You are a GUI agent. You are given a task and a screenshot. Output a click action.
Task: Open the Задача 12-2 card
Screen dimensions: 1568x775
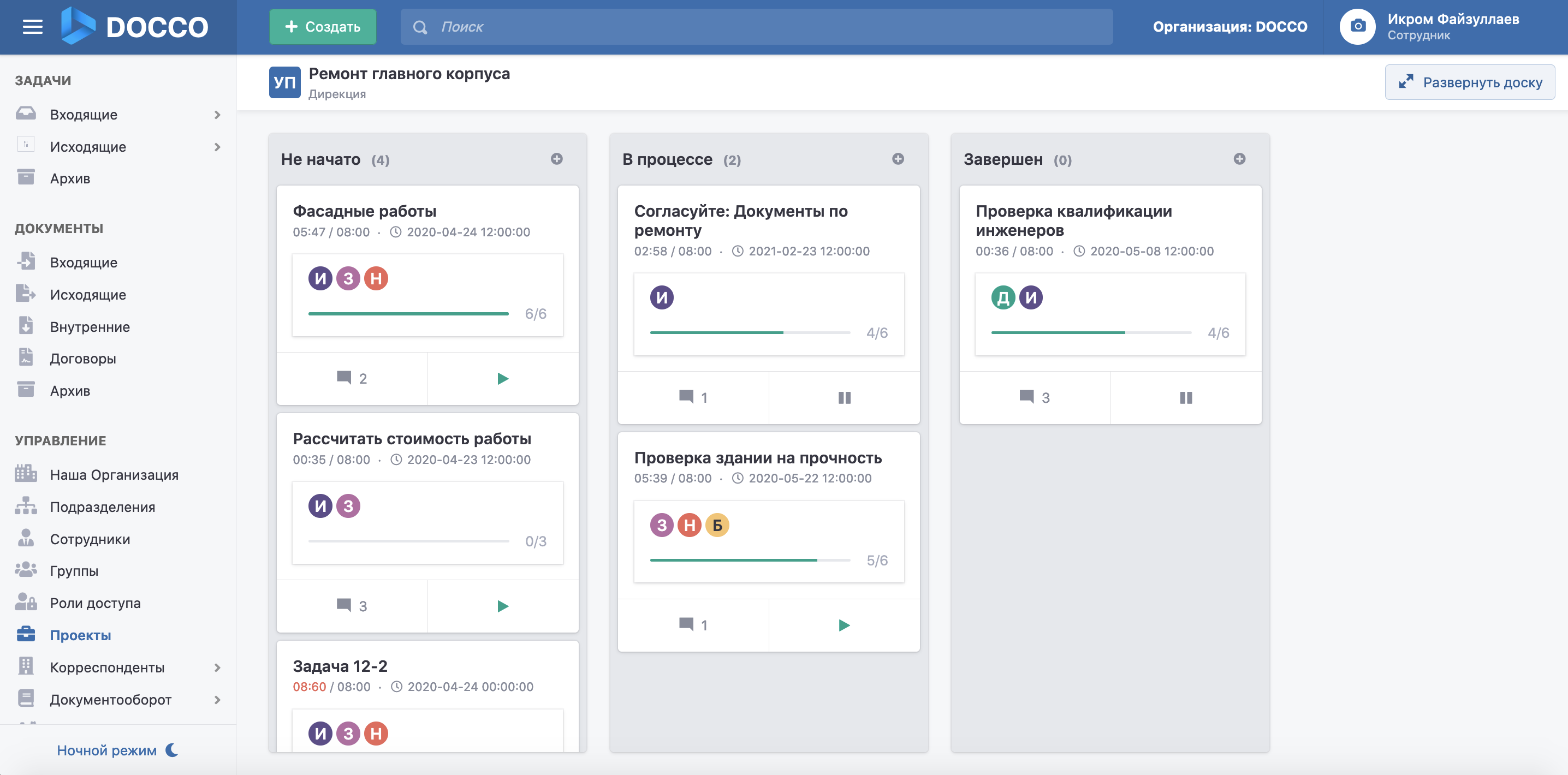coord(340,666)
